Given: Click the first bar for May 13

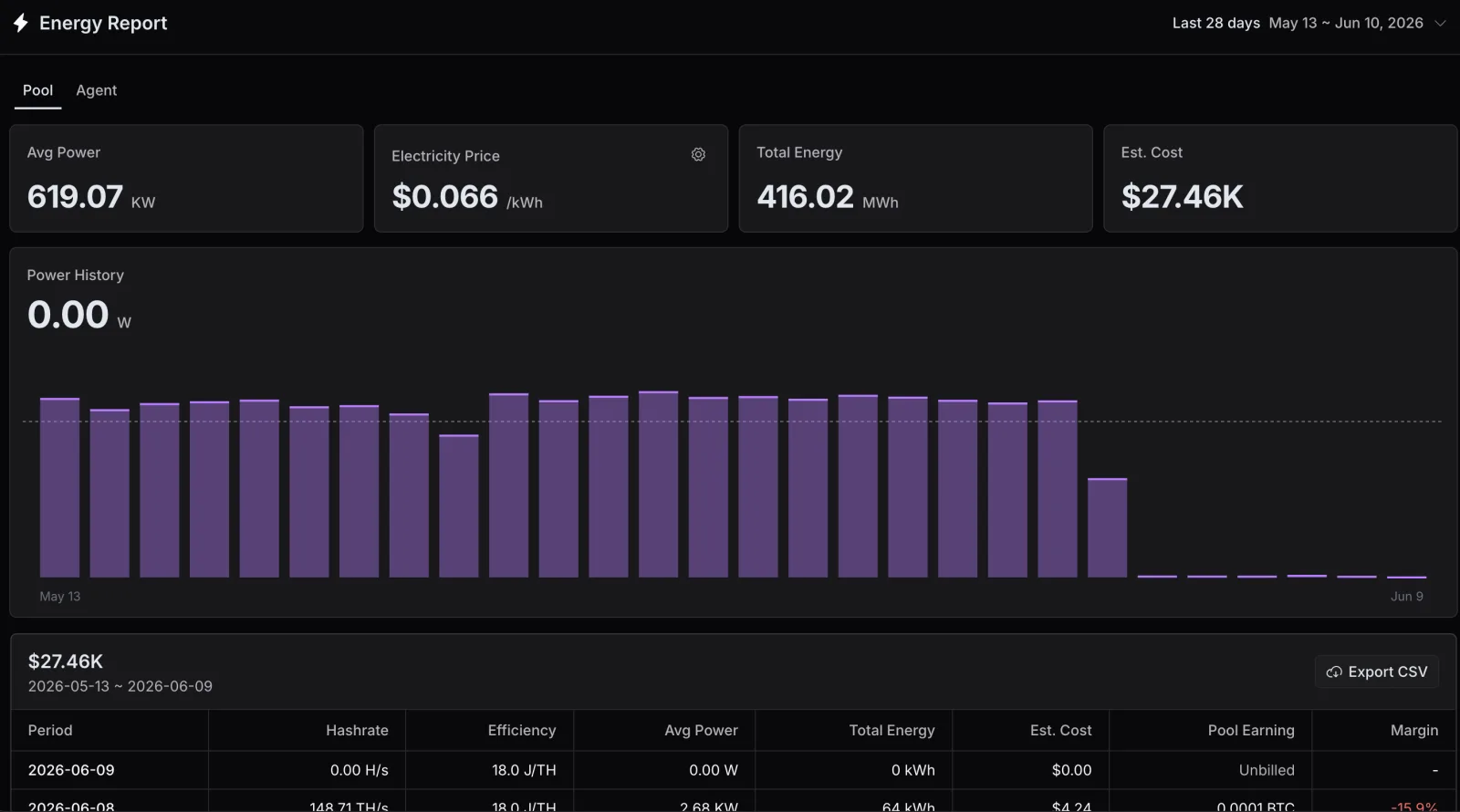Looking at the screenshot, I should click(59, 487).
